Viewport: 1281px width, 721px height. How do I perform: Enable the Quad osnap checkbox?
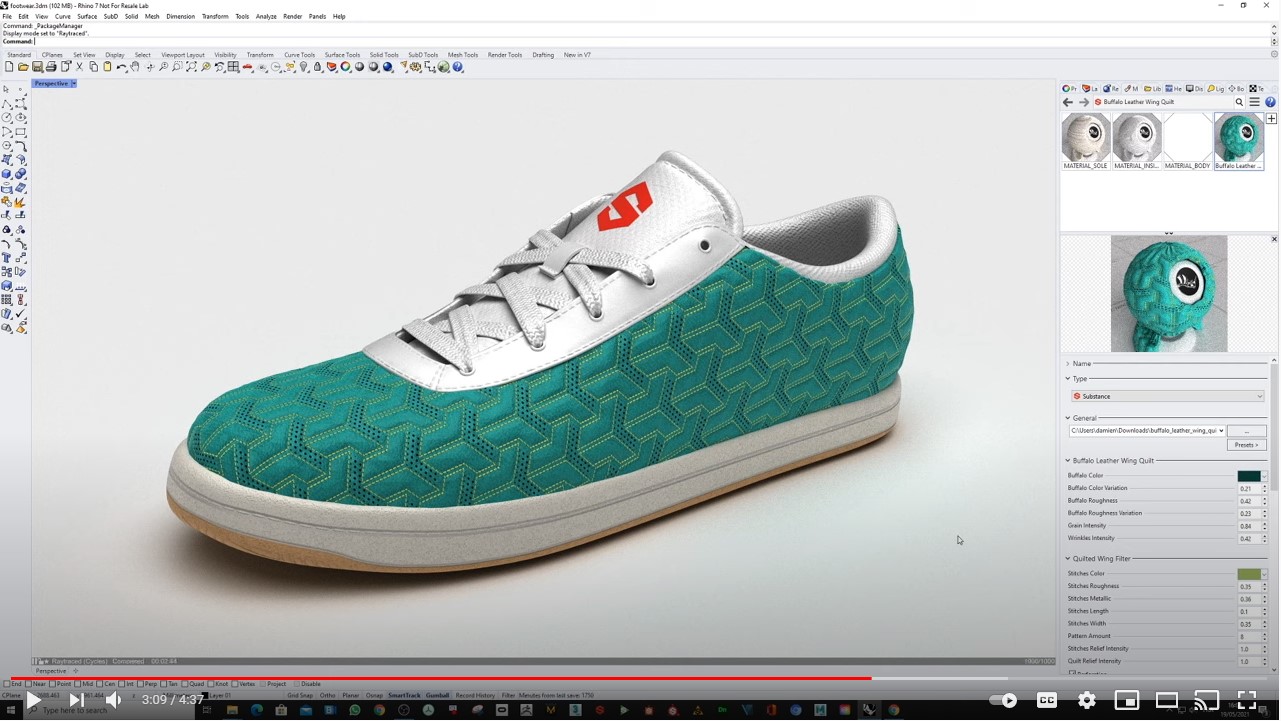coord(186,684)
